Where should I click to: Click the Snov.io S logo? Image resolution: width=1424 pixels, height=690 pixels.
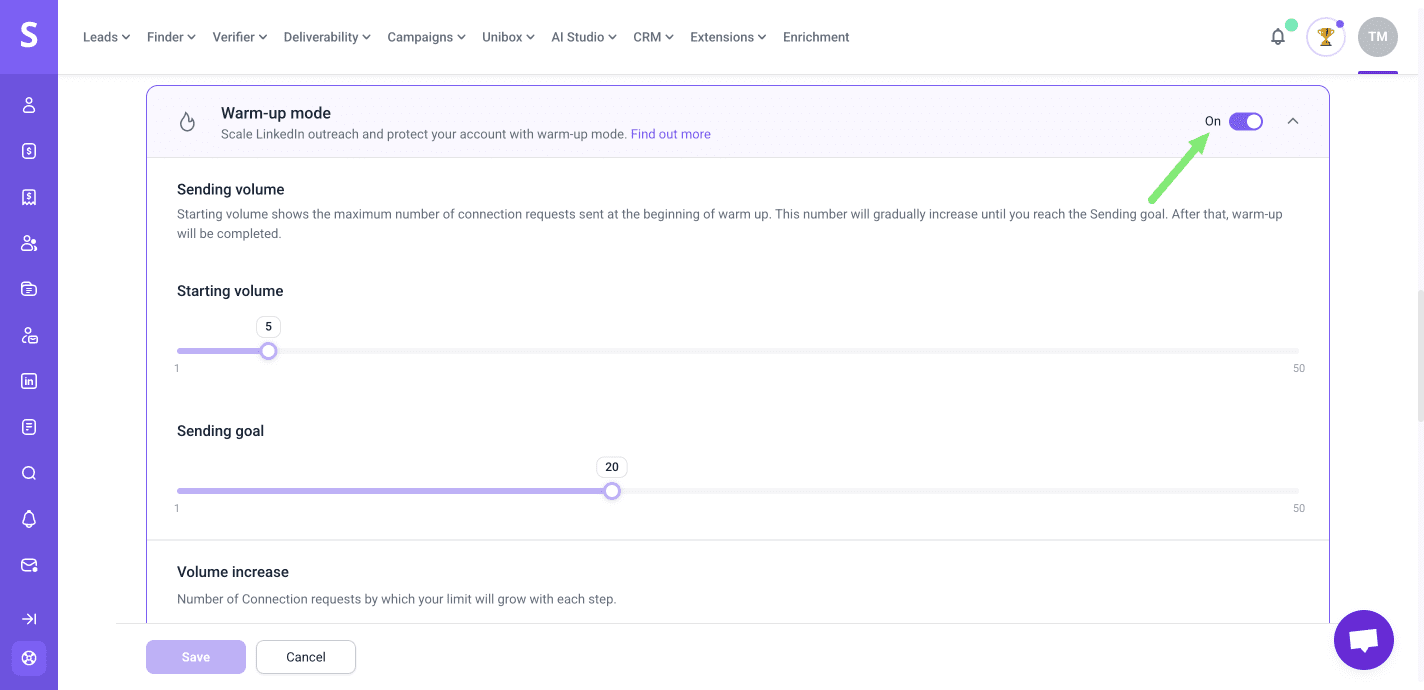pos(29,36)
